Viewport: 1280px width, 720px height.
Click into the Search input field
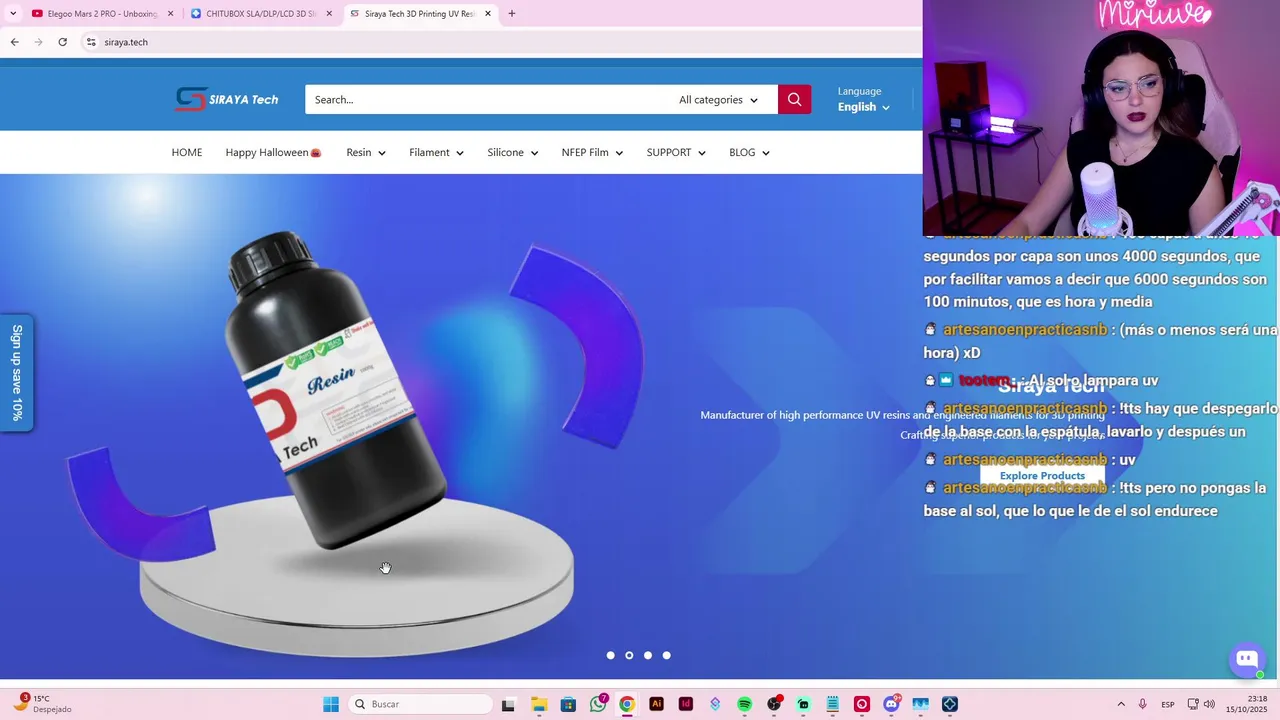click(483, 99)
